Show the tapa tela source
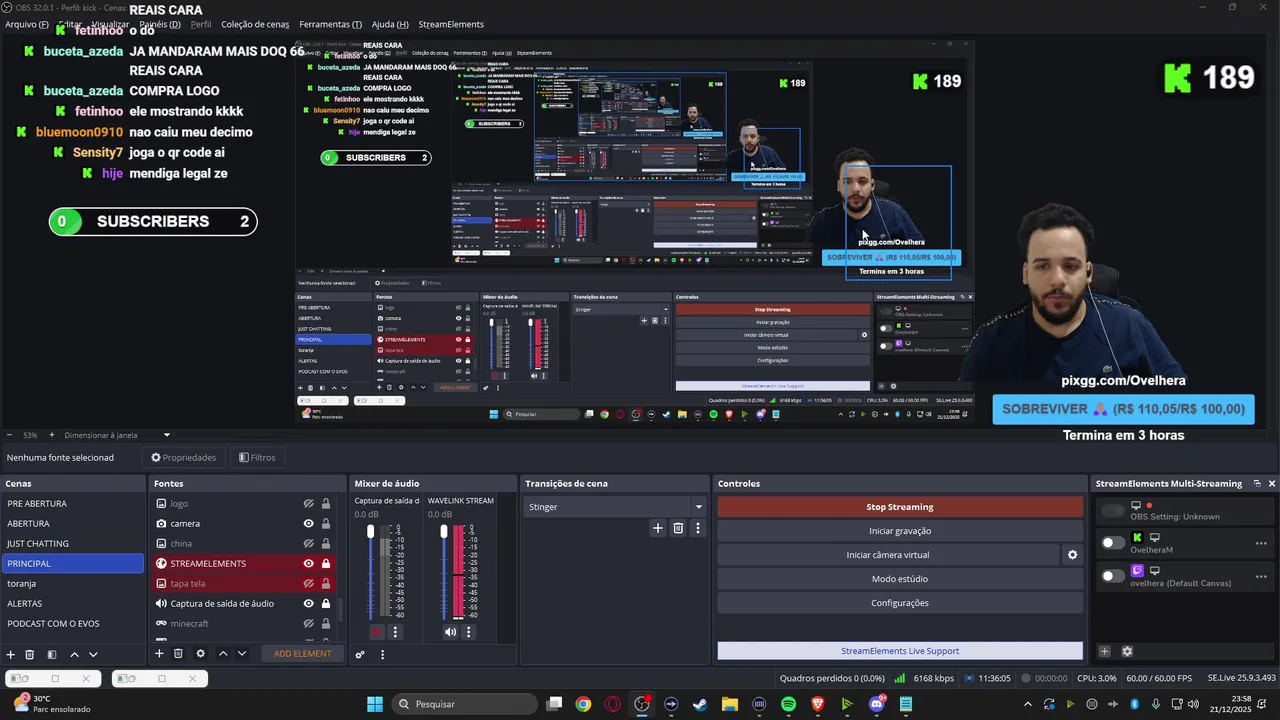 click(309, 584)
